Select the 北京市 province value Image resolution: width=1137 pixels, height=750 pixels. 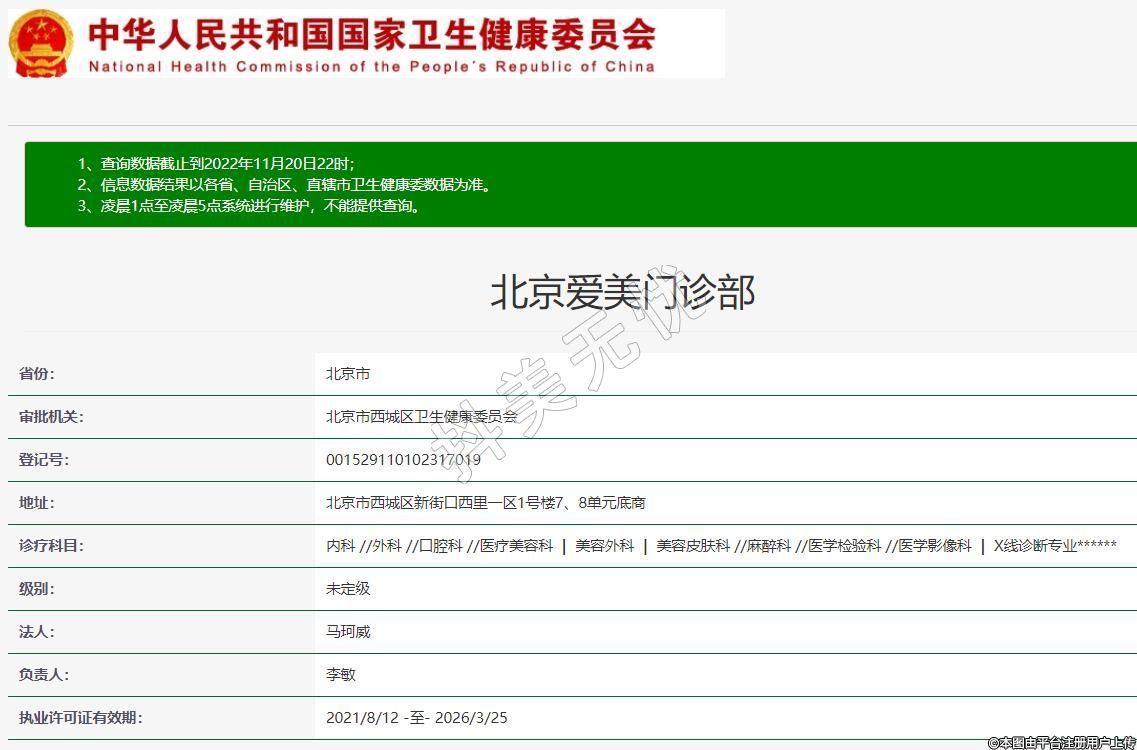348,374
